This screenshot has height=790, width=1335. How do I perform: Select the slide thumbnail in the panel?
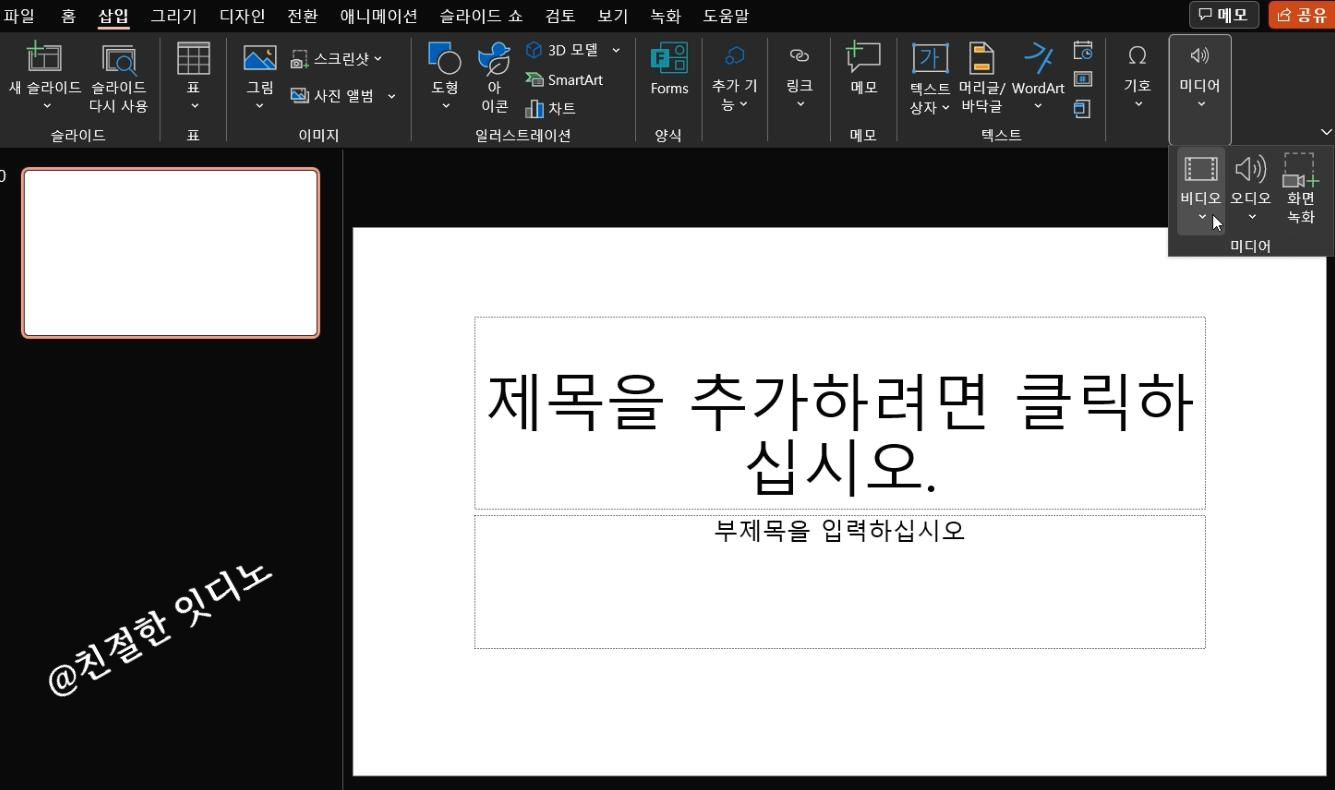tap(171, 253)
